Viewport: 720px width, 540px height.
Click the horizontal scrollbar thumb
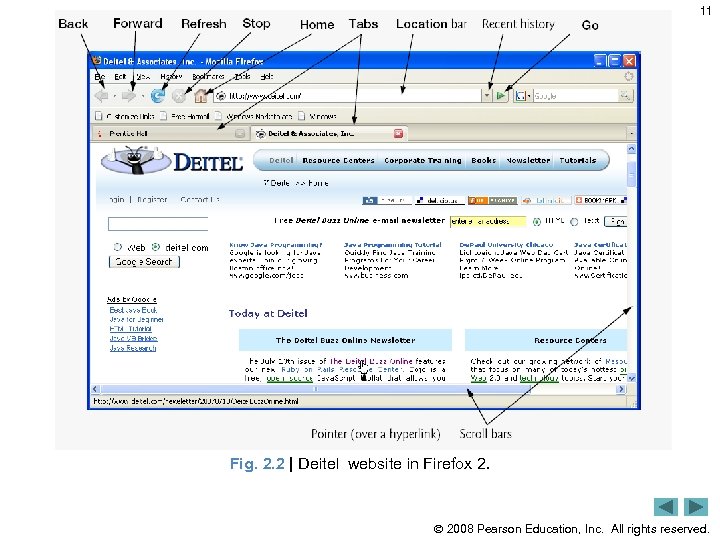[315, 389]
